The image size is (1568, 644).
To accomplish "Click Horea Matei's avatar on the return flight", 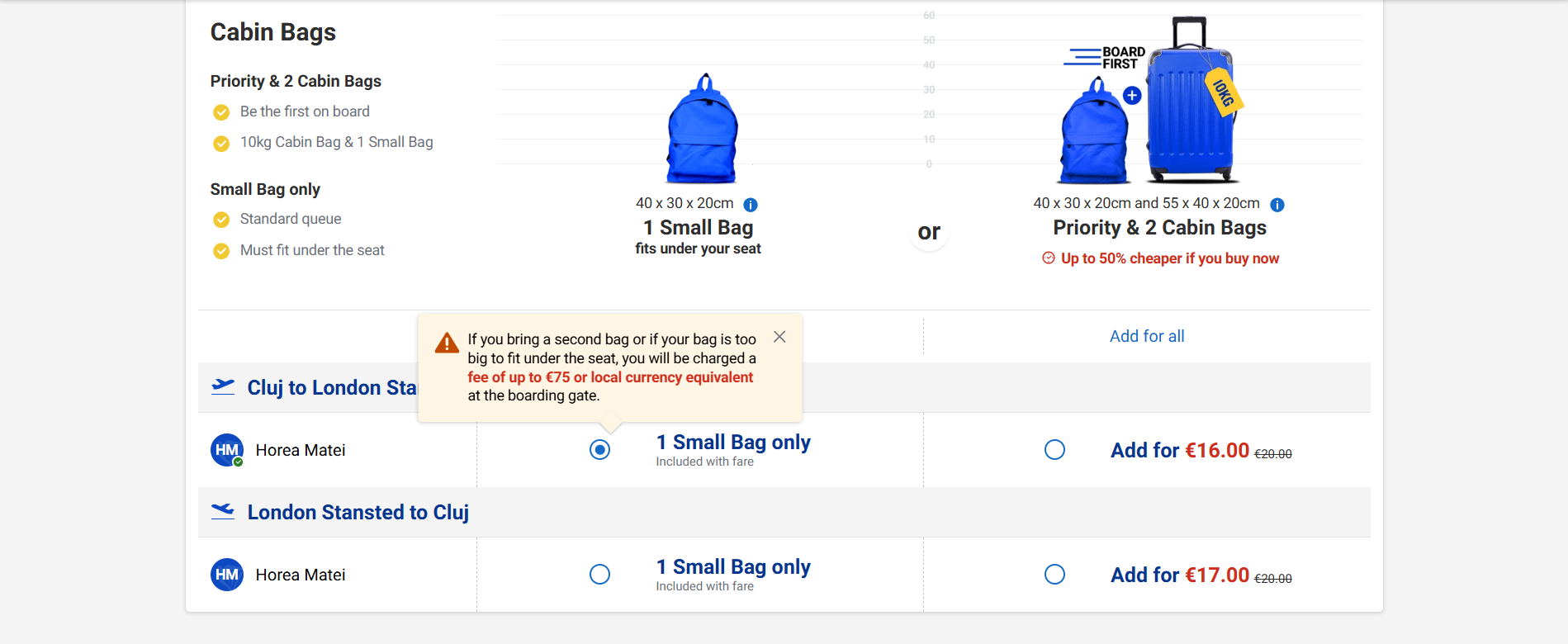I will click(x=227, y=575).
